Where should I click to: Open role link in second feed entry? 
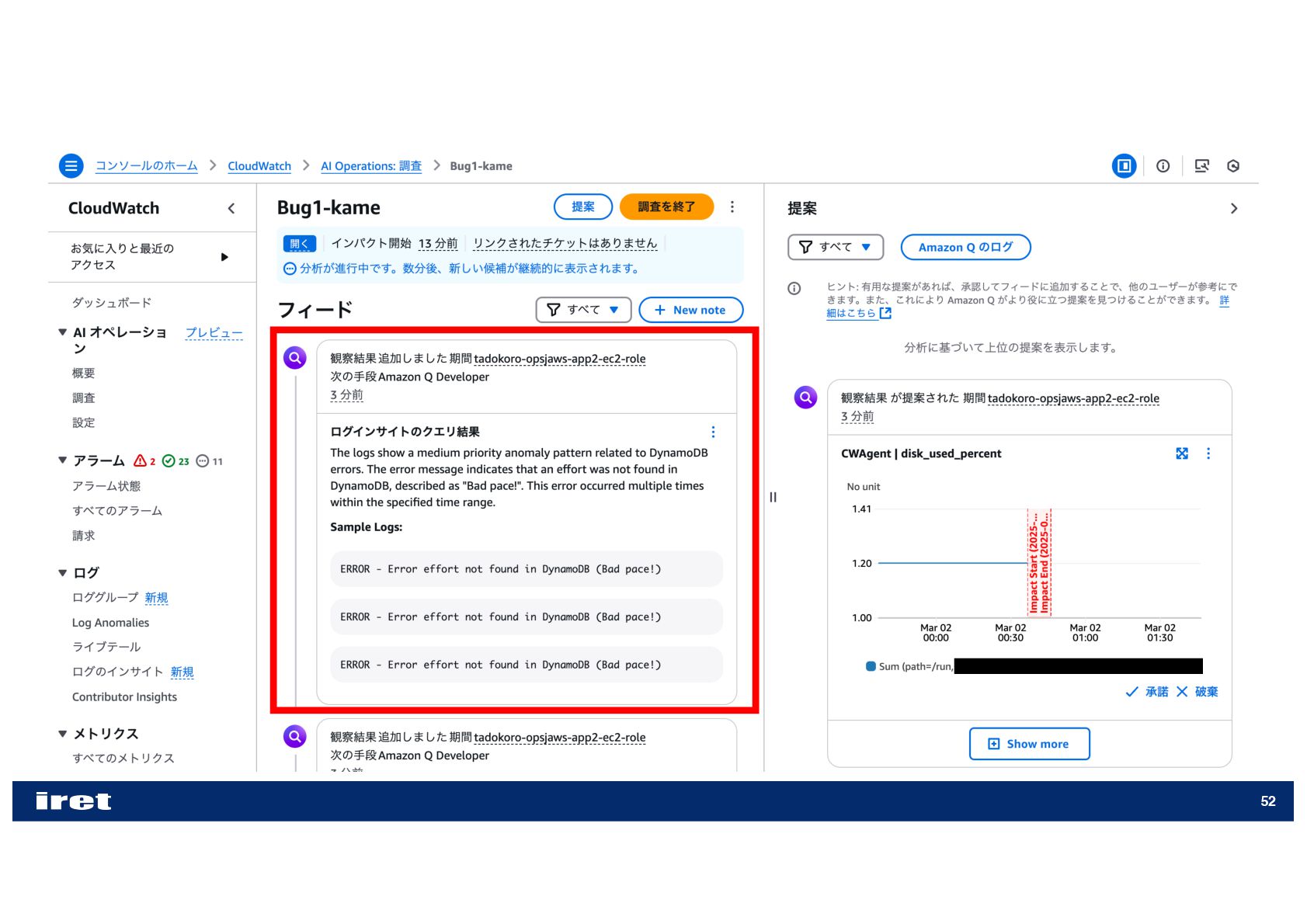pyautogui.click(x=559, y=738)
